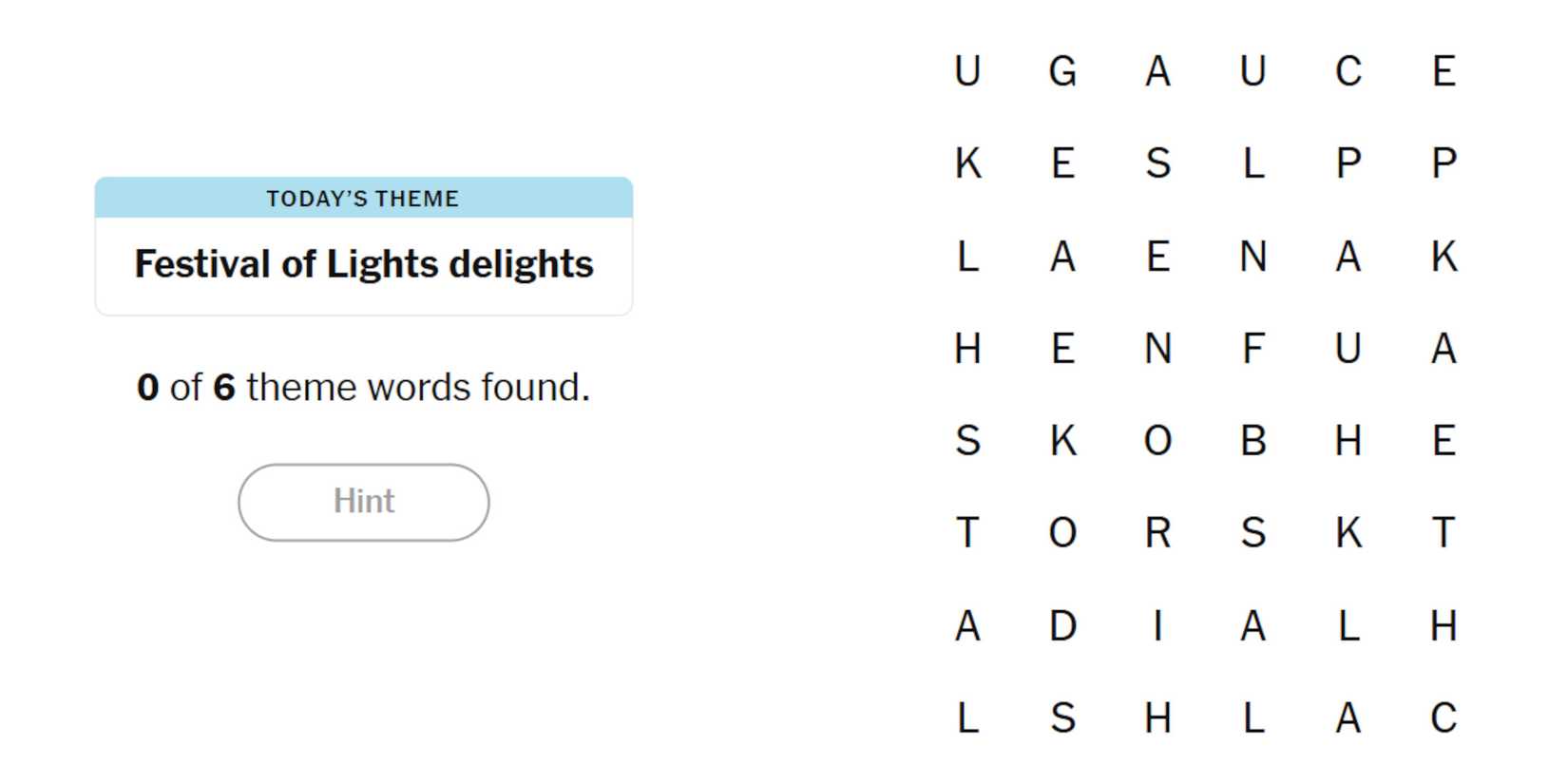
Task: Select the letter B in the grid
Action: [1252, 441]
